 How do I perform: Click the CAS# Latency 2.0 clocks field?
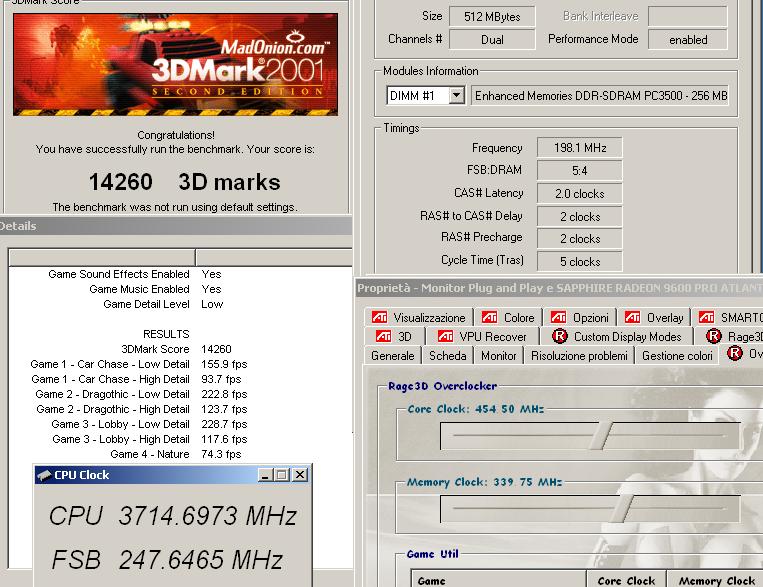click(580, 193)
